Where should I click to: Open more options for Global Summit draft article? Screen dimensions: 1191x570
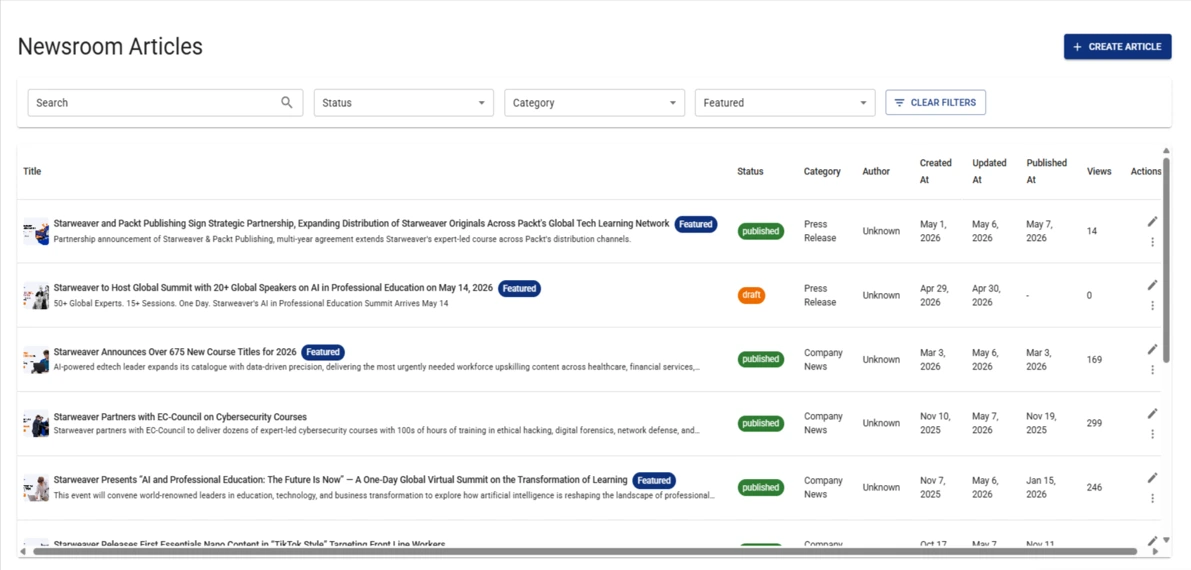pyautogui.click(x=1152, y=306)
